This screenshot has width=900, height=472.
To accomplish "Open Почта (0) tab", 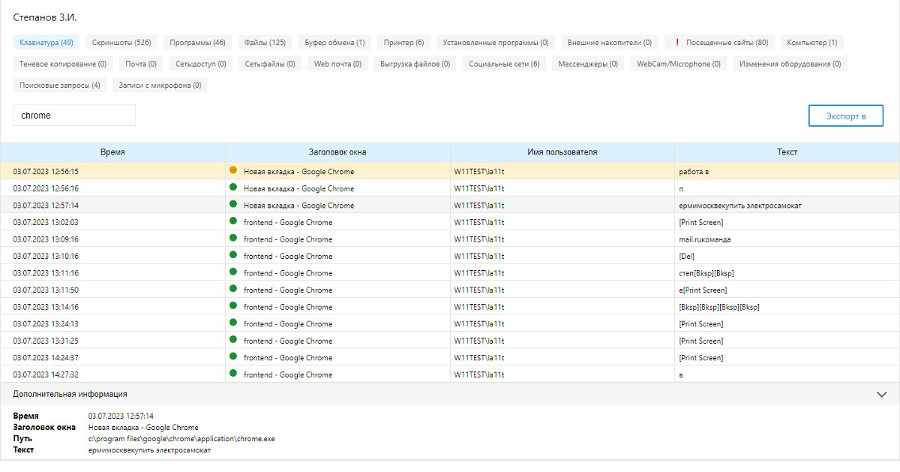I will pyautogui.click(x=141, y=64).
